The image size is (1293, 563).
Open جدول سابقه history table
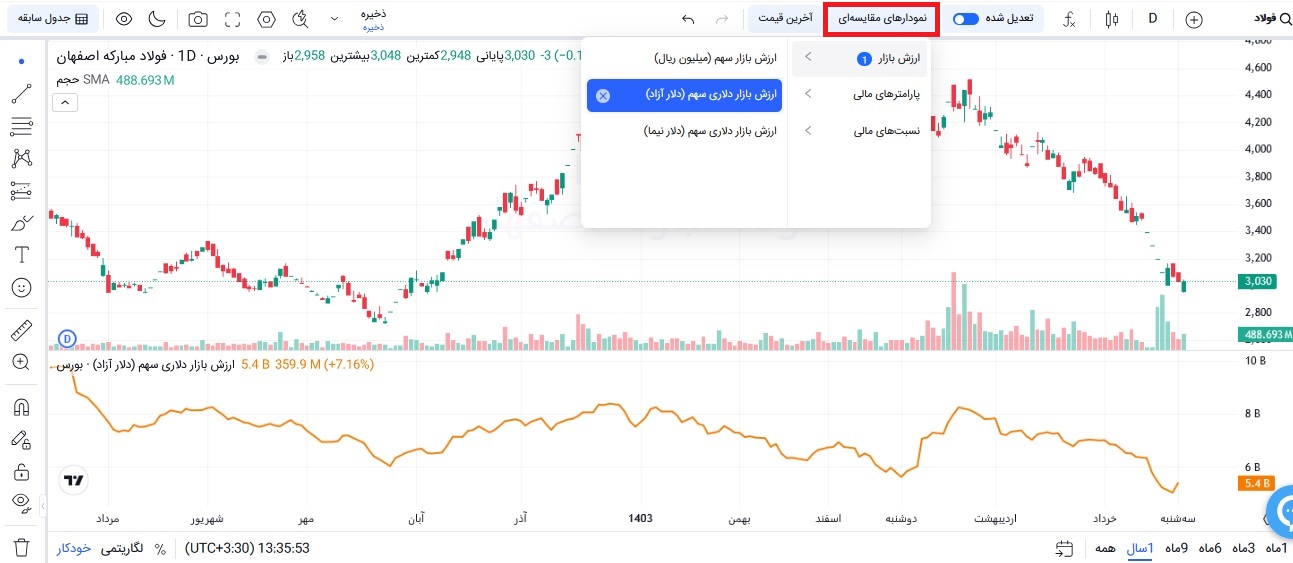tap(52, 19)
